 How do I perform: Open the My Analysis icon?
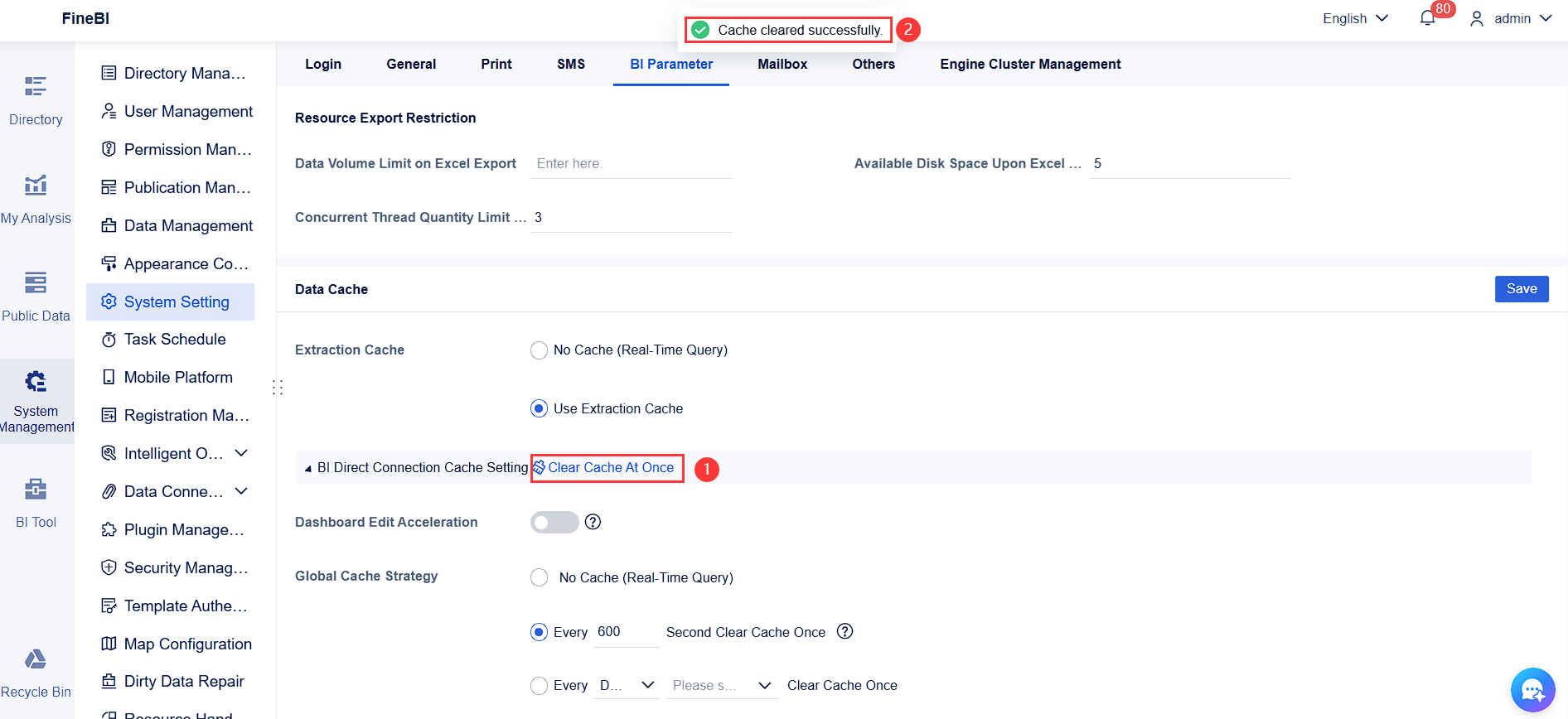coord(36,185)
